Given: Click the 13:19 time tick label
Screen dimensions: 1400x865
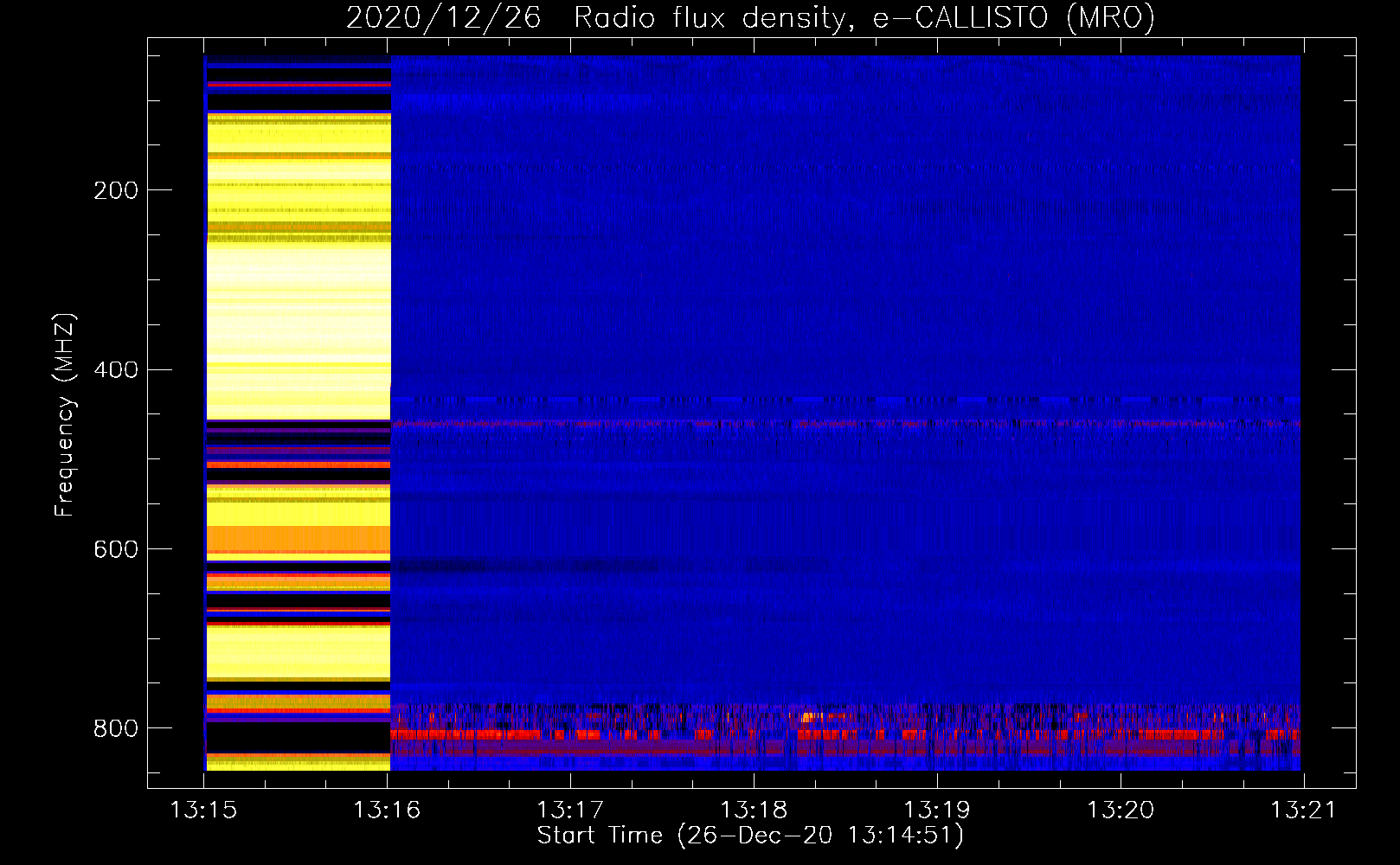Looking at the screenshot, I should 937,810.
